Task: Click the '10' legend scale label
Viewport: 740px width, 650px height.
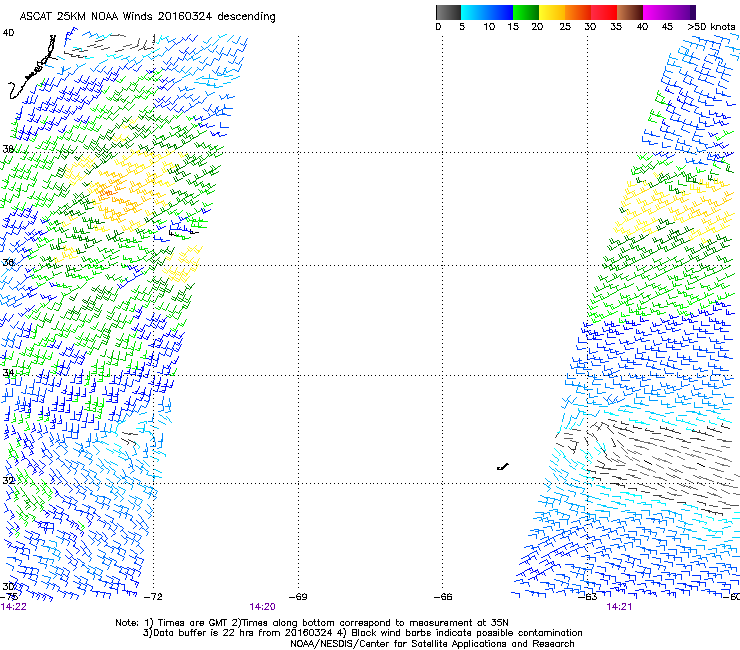Action: point(489,27)
